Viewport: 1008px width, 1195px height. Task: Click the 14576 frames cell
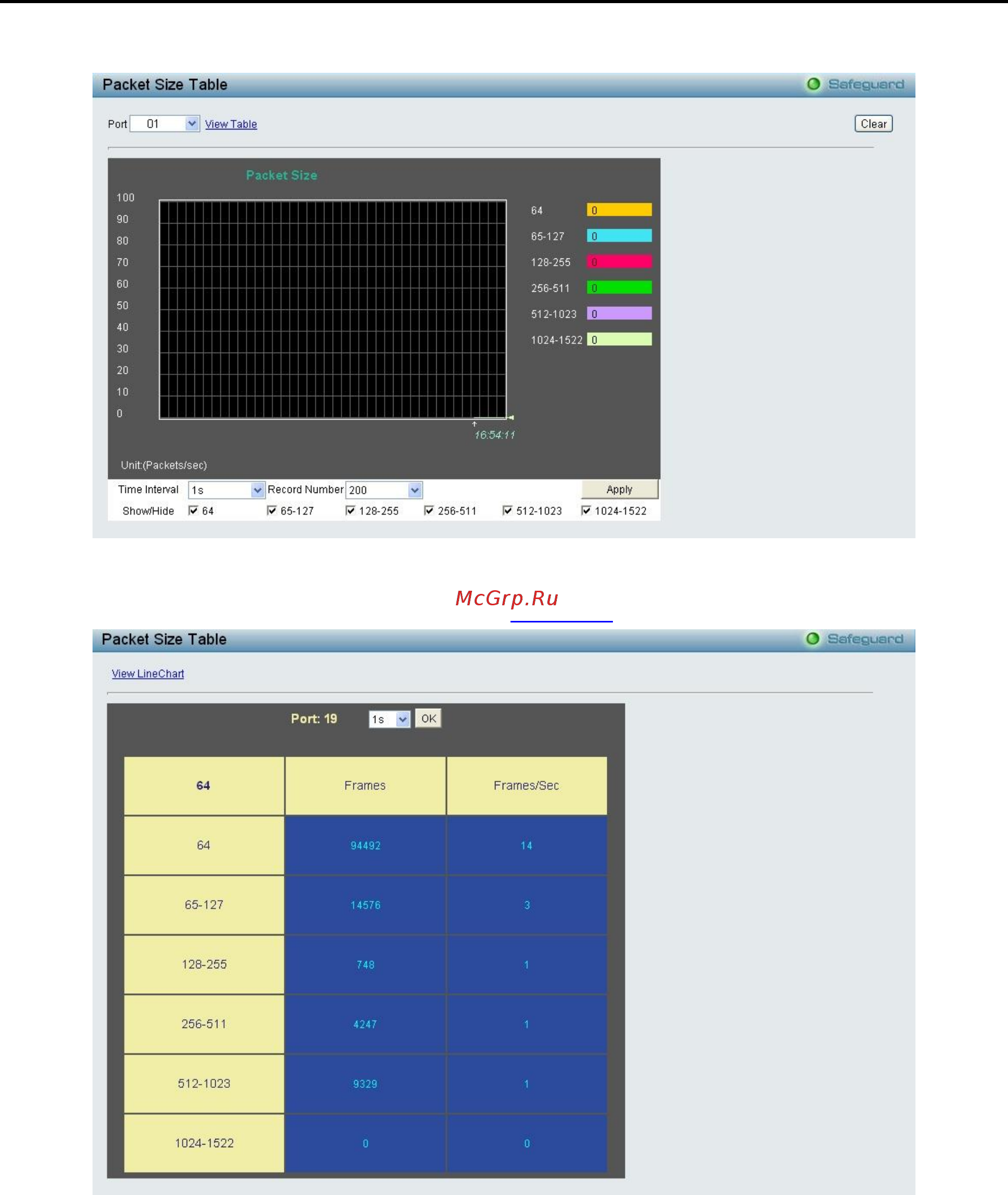(x=365, y=905)
